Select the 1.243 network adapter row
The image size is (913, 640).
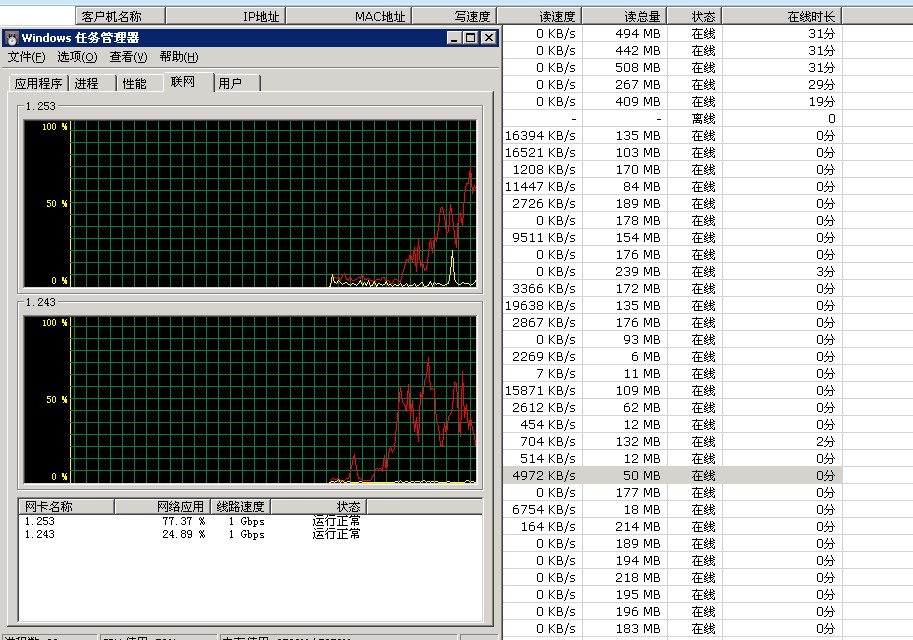[x=40, y=534]
